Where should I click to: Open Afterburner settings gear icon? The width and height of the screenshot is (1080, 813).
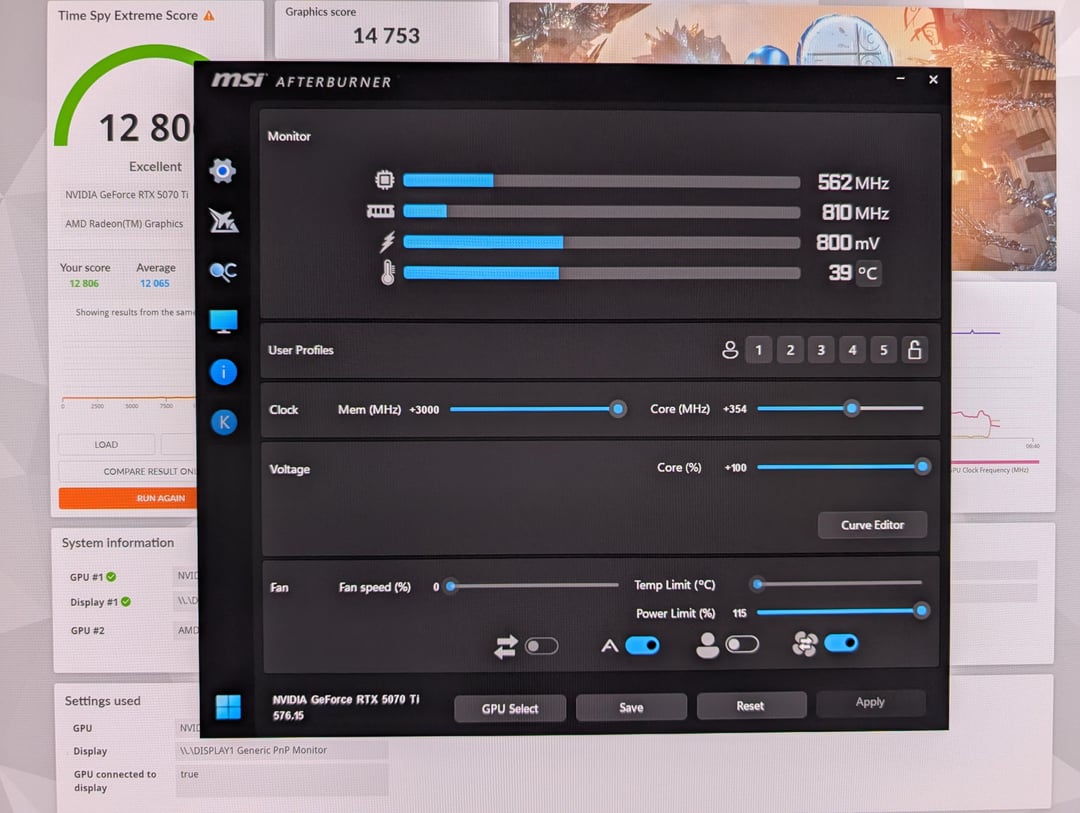coord(222,170)
